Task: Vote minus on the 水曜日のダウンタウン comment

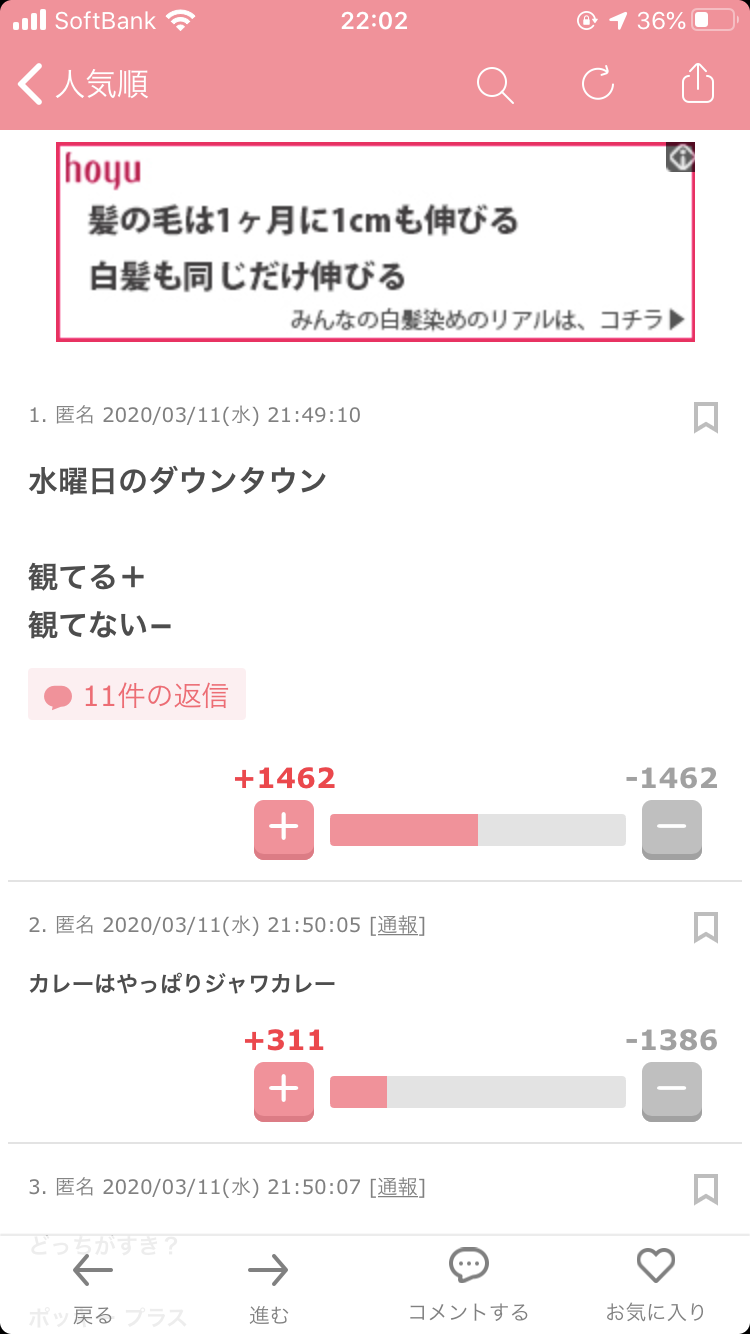Action: pyautogui.click(x=672, y=829)
